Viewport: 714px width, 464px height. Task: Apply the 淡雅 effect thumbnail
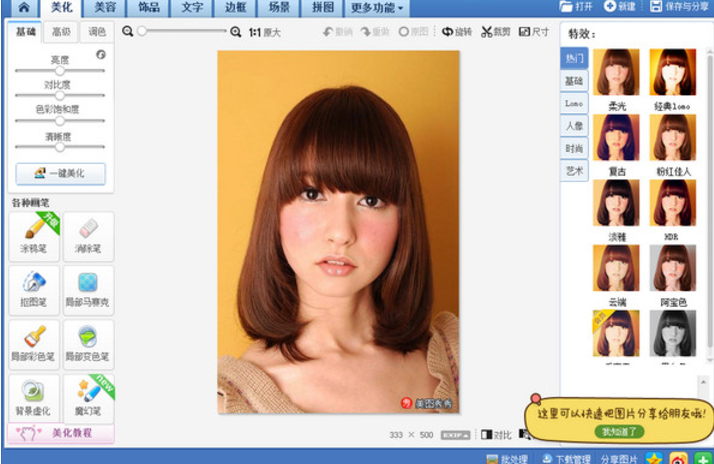click(616, 202)
